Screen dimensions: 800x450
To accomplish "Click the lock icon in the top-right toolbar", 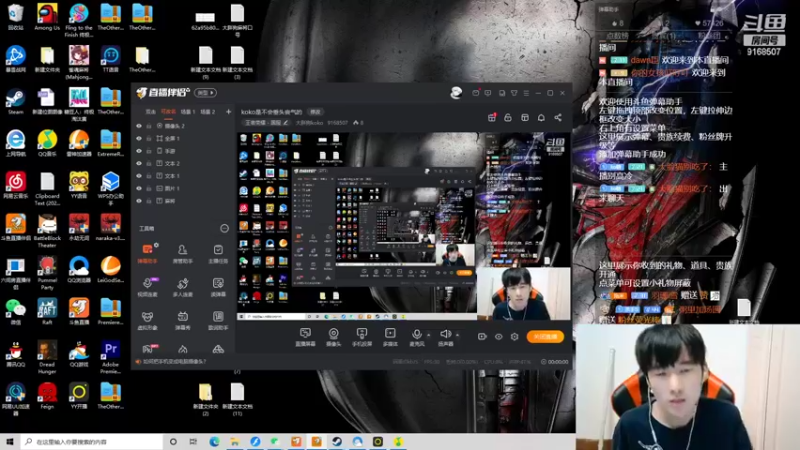I will [508, 117].
